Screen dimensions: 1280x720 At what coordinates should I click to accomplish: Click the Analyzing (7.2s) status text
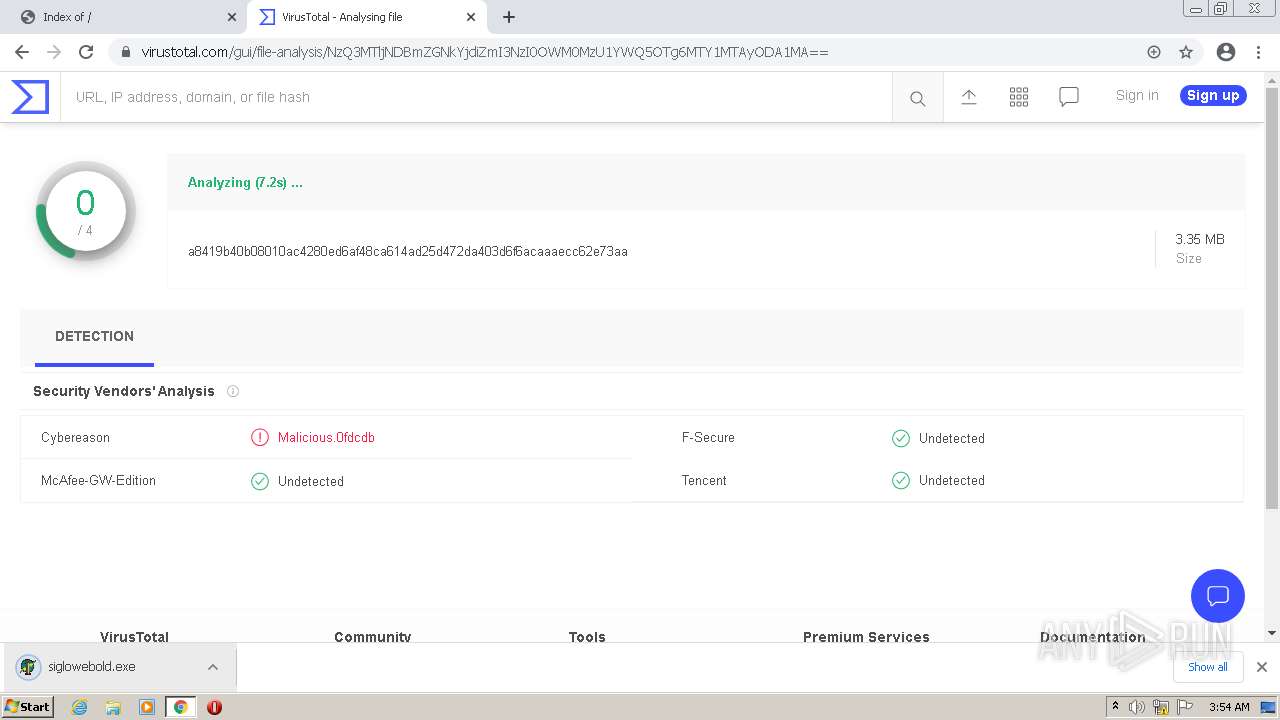click(x=245, y=182)
